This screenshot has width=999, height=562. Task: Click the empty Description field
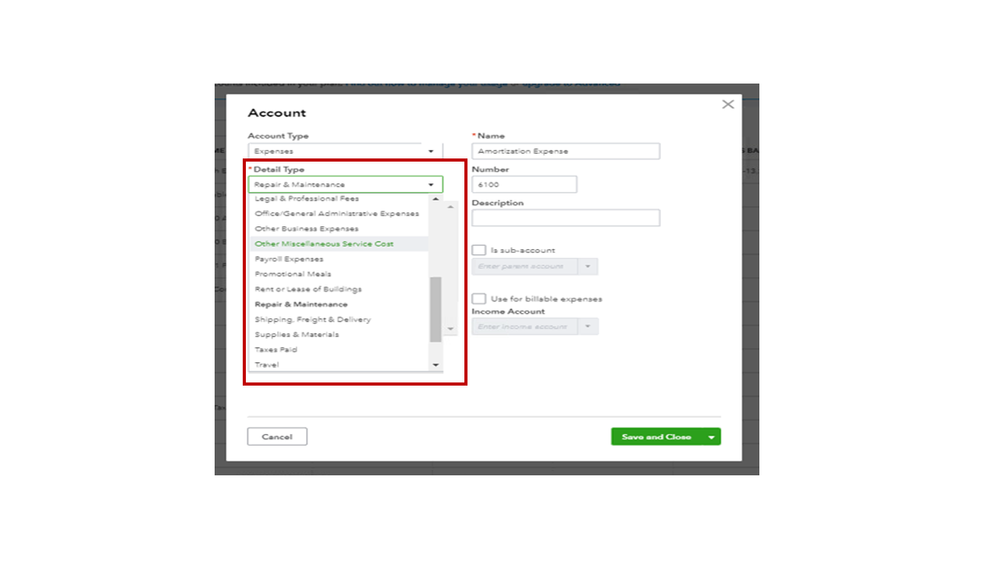pos(566,218)
